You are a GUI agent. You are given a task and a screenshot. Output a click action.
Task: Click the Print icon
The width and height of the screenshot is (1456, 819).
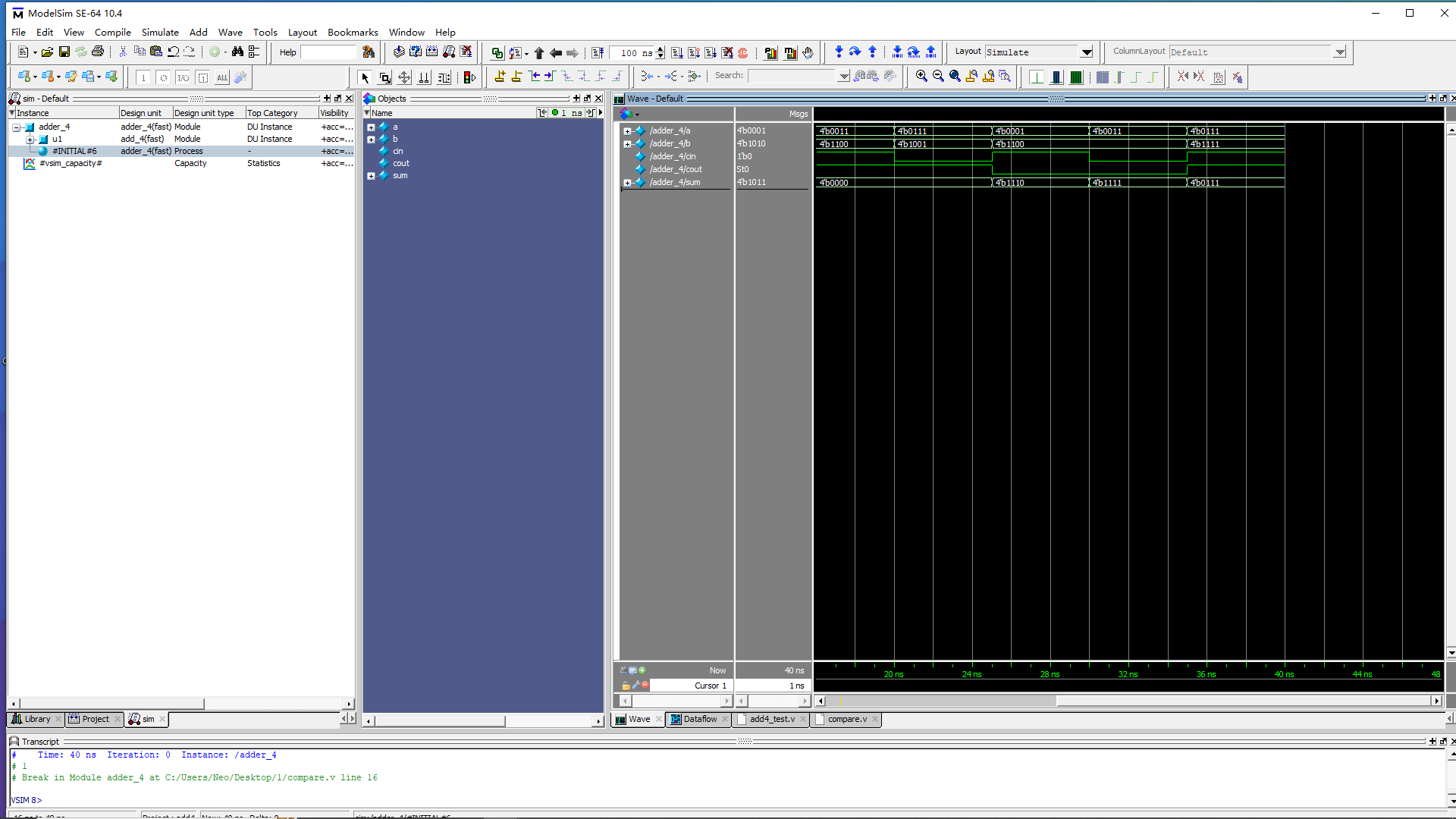pyautogui.click(x=98, y=52)
